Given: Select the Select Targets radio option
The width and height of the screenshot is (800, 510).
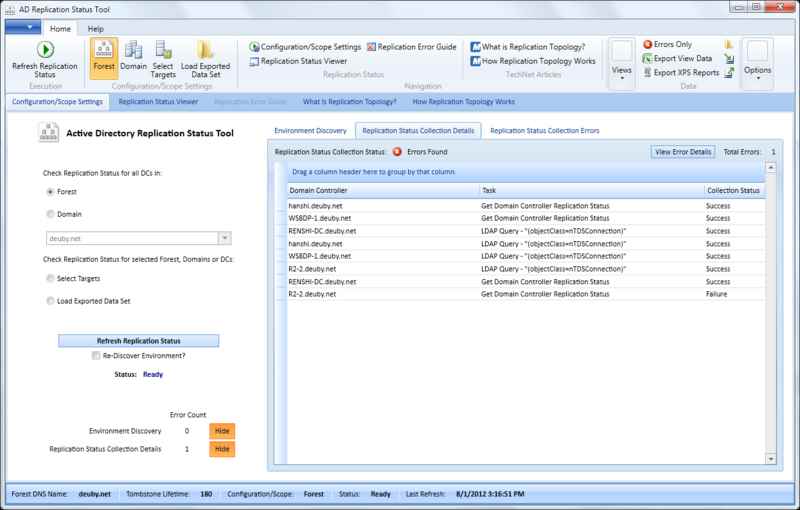Looking at the screenshot, I should 50,278.
